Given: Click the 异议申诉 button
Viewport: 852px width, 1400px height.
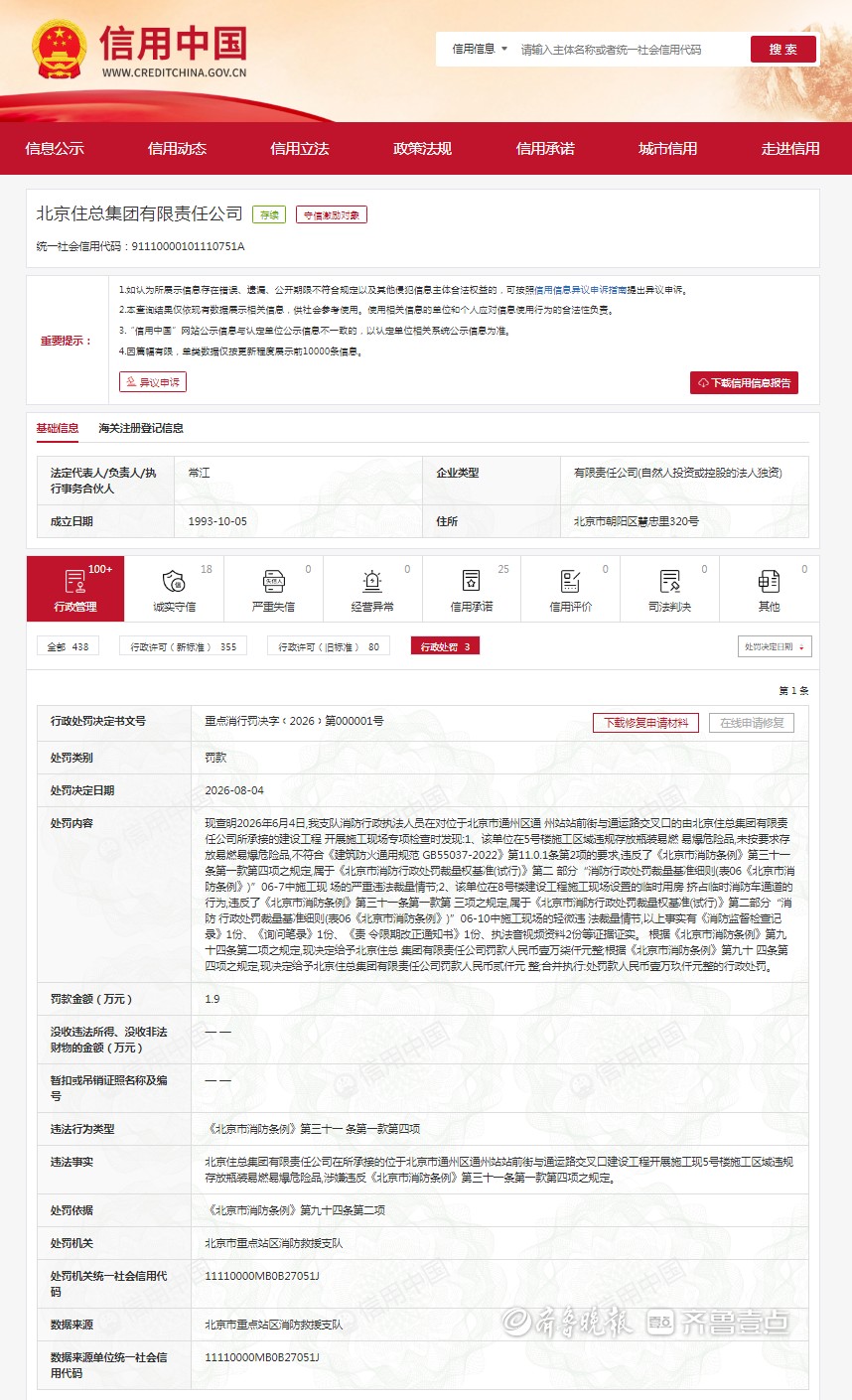Looking at the screenshot, I should click(153, 382).
